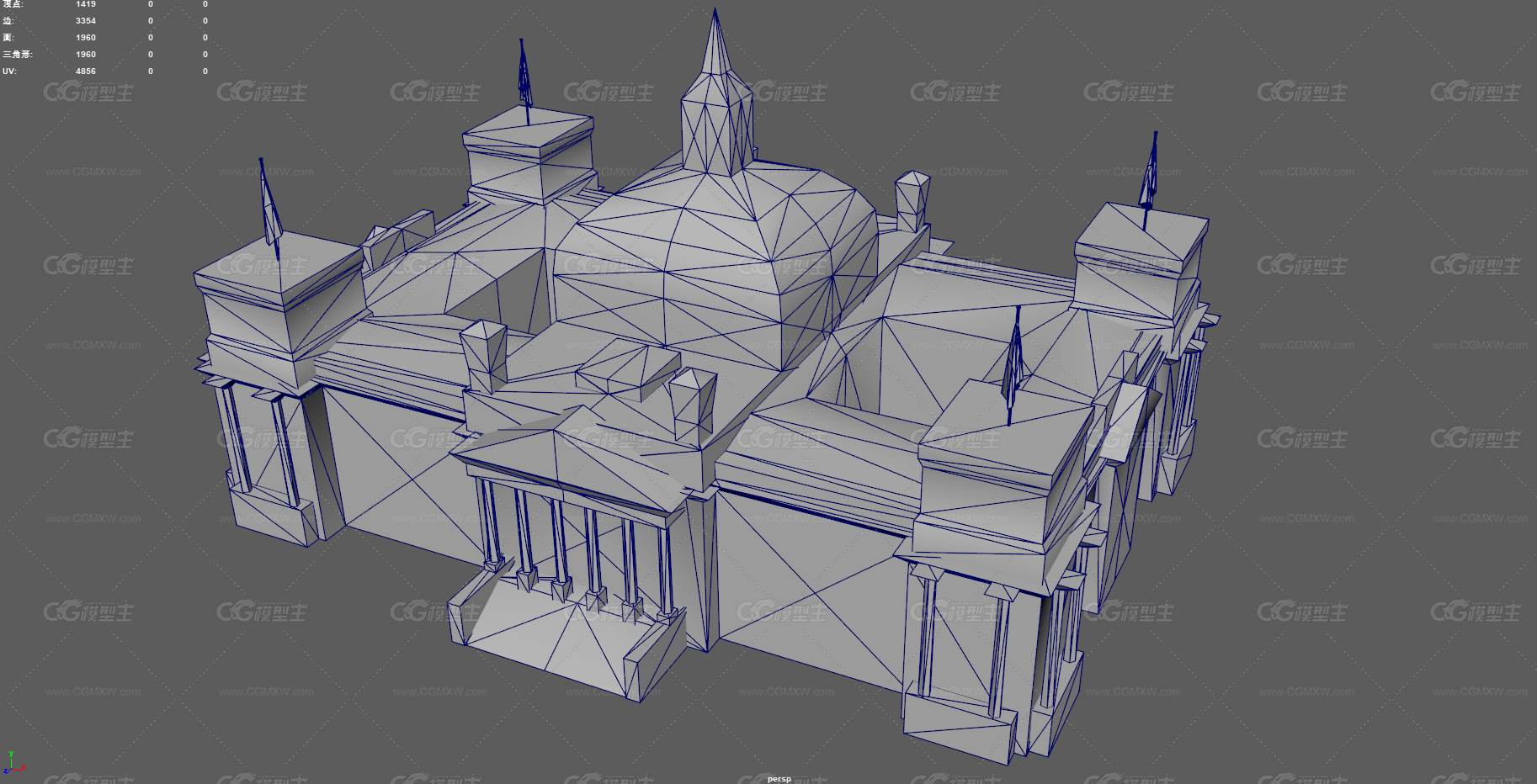Click the vertex total value 1419
1537x784 pixels.
pyautogui.click(x=86, y=4)
